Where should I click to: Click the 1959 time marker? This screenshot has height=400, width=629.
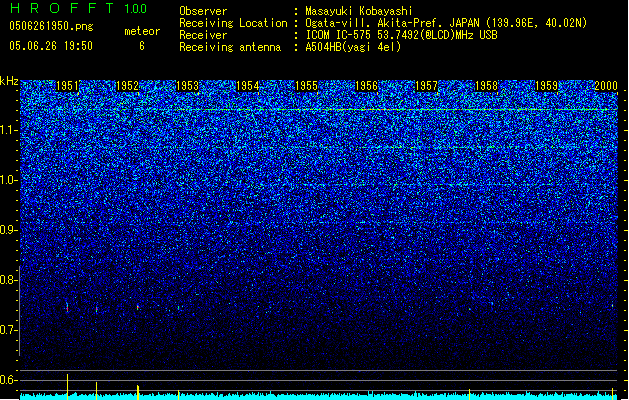(546, 86)
